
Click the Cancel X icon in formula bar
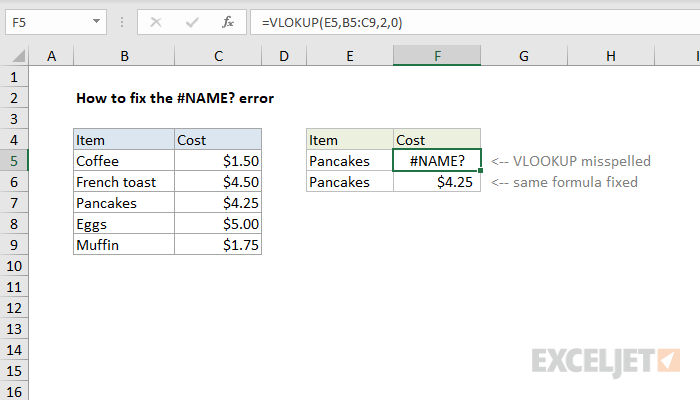click(156, 22)
